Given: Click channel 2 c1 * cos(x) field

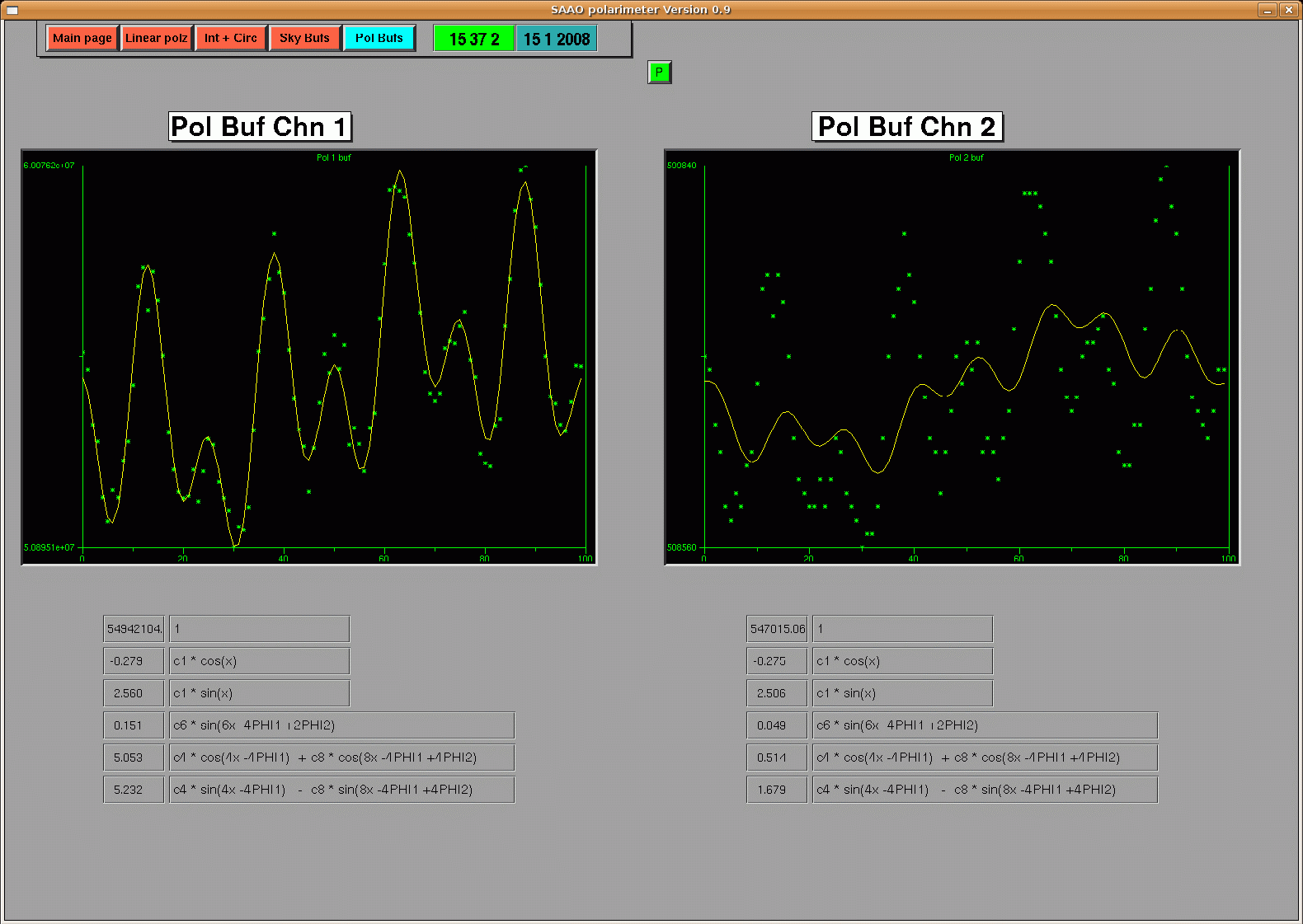Looking at the screenshot, I should pos(903,661).
